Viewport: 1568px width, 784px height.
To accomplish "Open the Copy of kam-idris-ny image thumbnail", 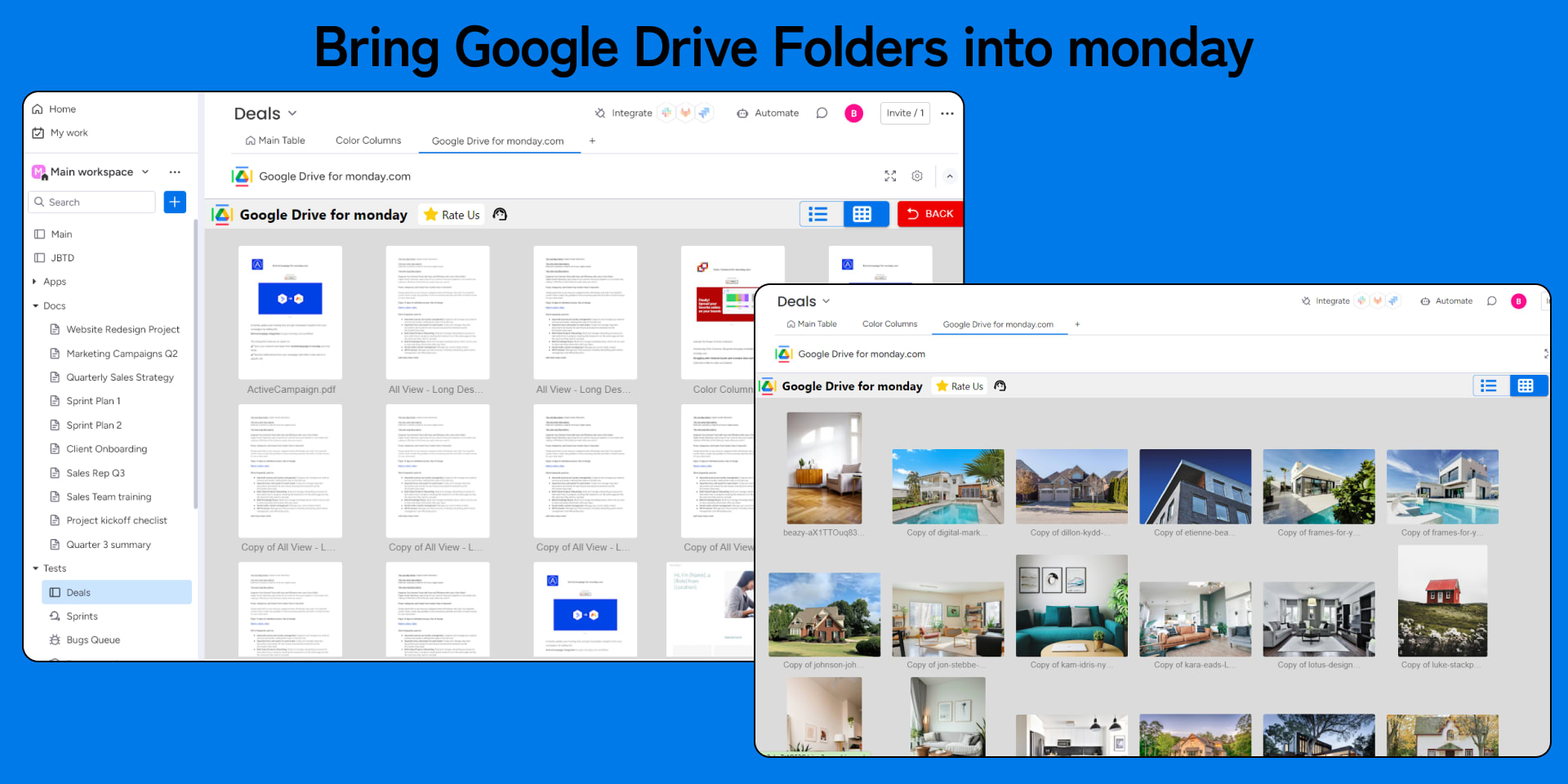I will 1071,605.
